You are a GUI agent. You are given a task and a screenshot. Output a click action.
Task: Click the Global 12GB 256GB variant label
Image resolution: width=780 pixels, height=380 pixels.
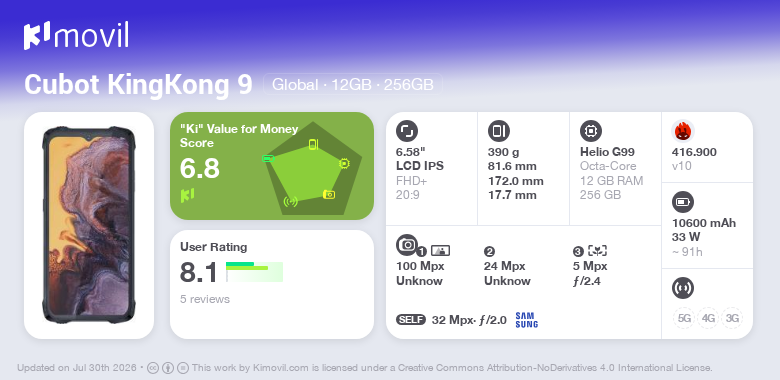point(353,85)
